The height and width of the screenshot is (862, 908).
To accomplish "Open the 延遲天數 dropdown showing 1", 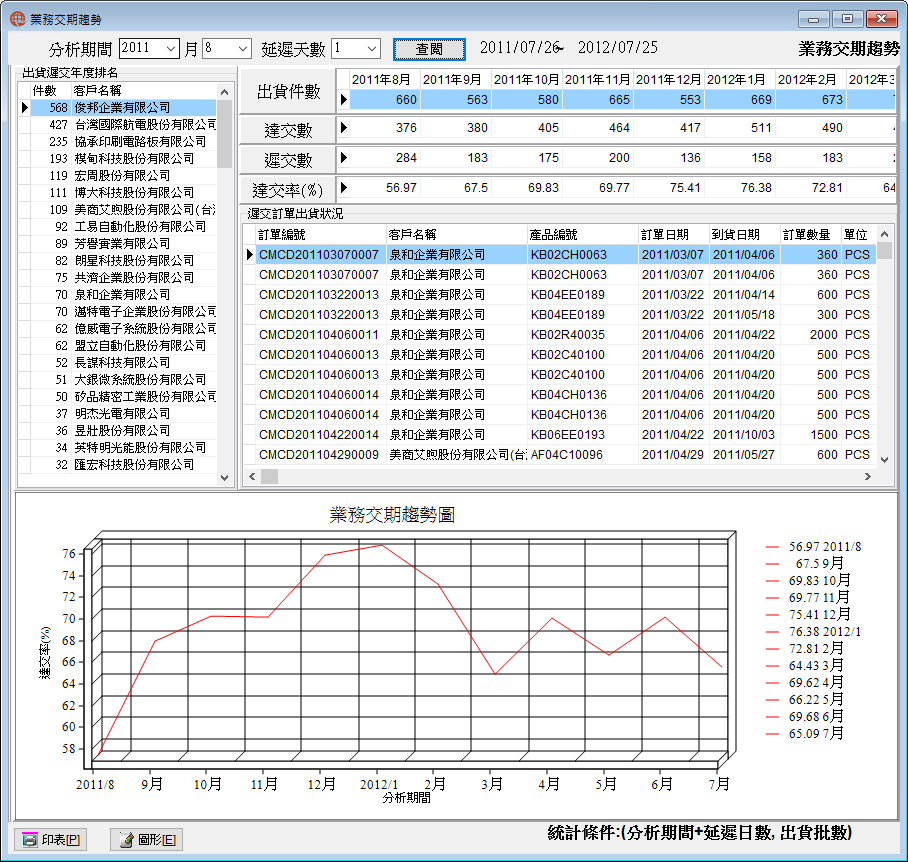I will (x=372, y=49).
